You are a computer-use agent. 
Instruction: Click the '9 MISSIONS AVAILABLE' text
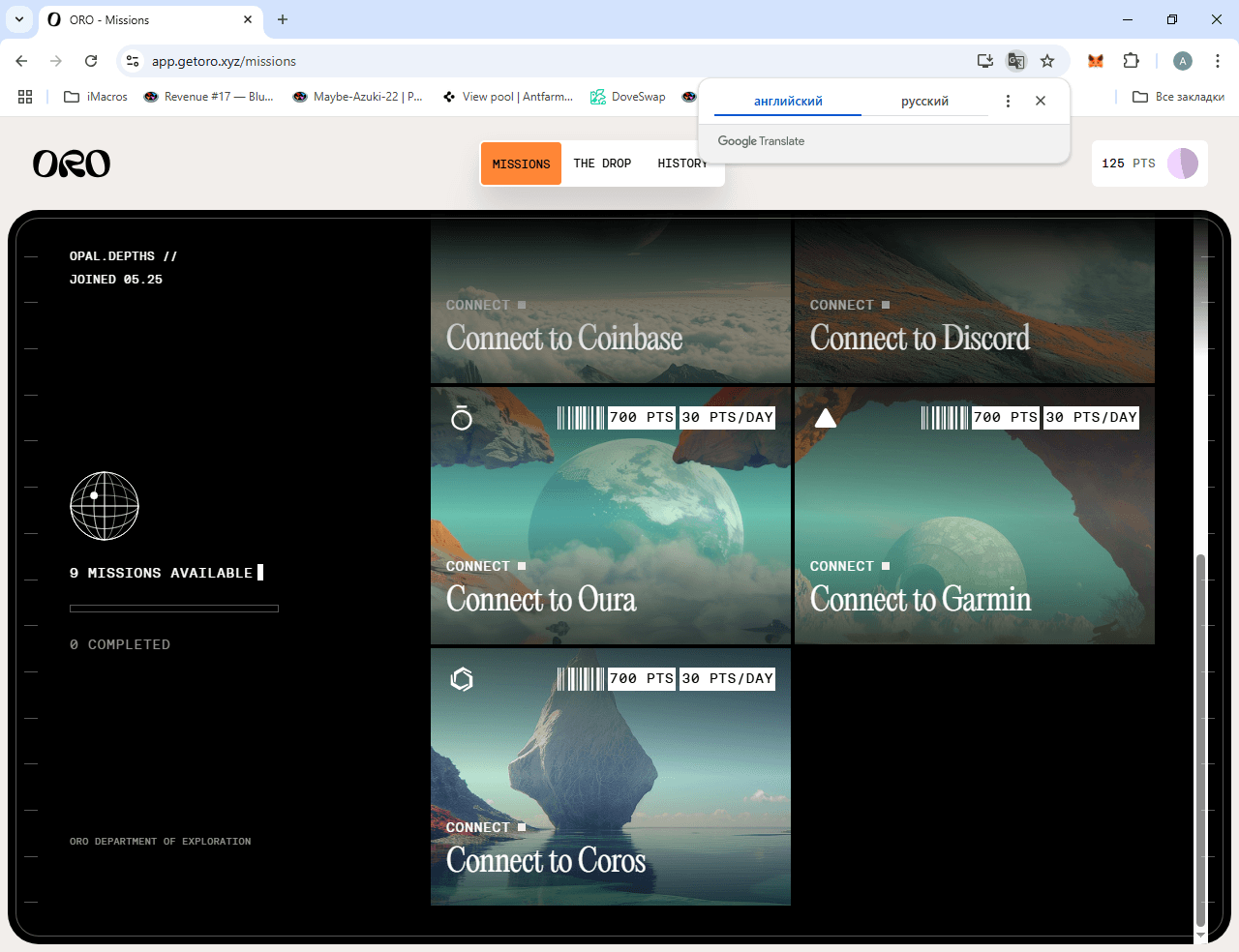161,573
